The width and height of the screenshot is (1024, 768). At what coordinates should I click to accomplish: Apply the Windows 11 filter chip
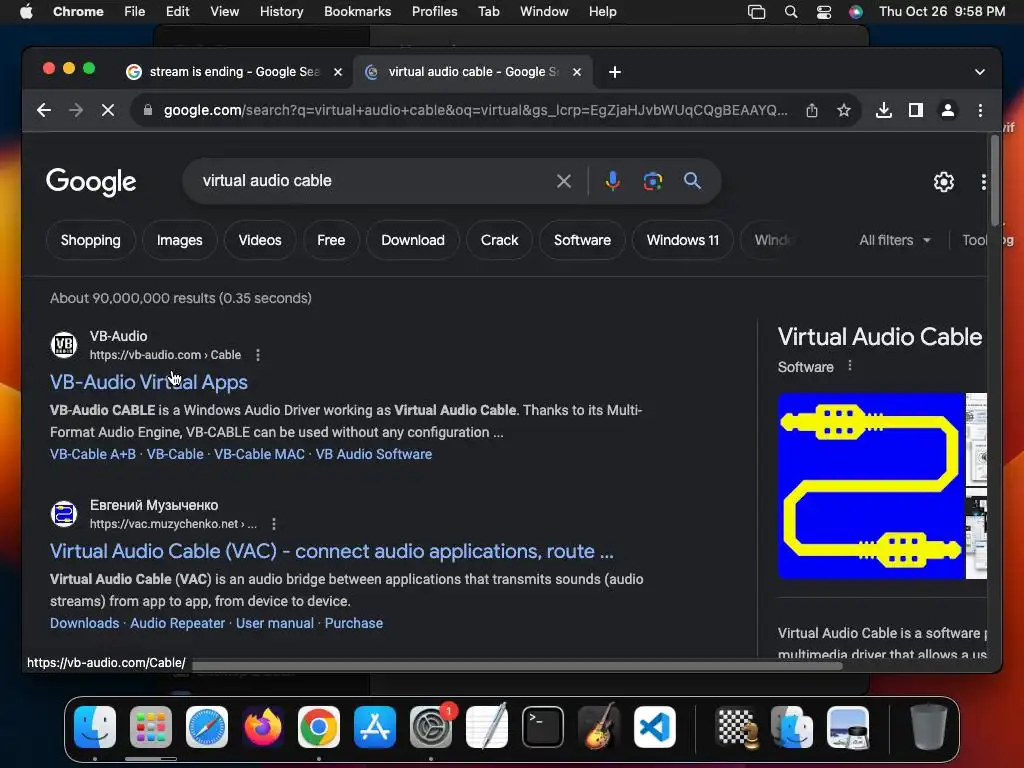pos(682,240)
